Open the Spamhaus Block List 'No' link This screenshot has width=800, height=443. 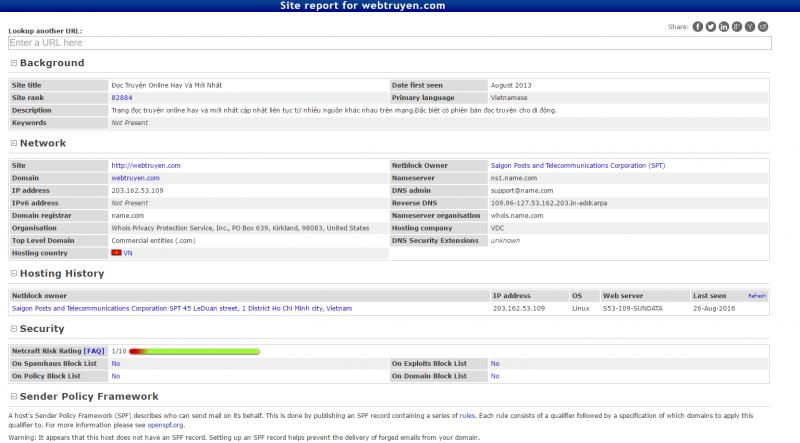pos(116,363)
